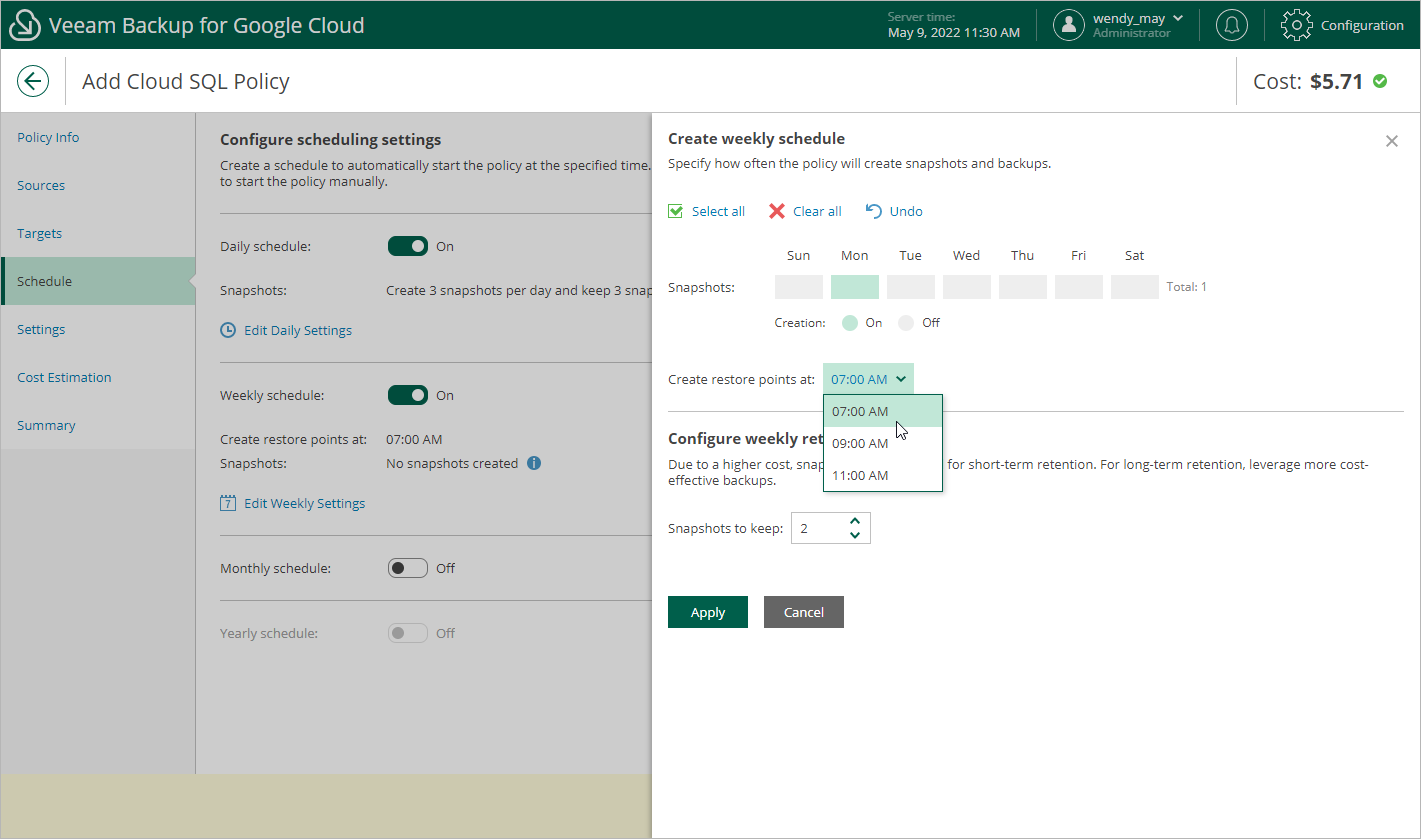Click the Apply button

[x=708, y=612]
